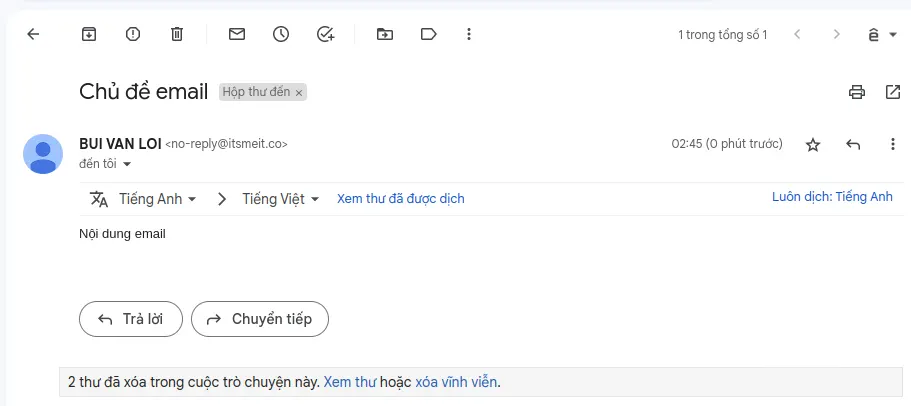Star the email from BUI VAN LOI
Screen dimensions: 911x406
813,145
